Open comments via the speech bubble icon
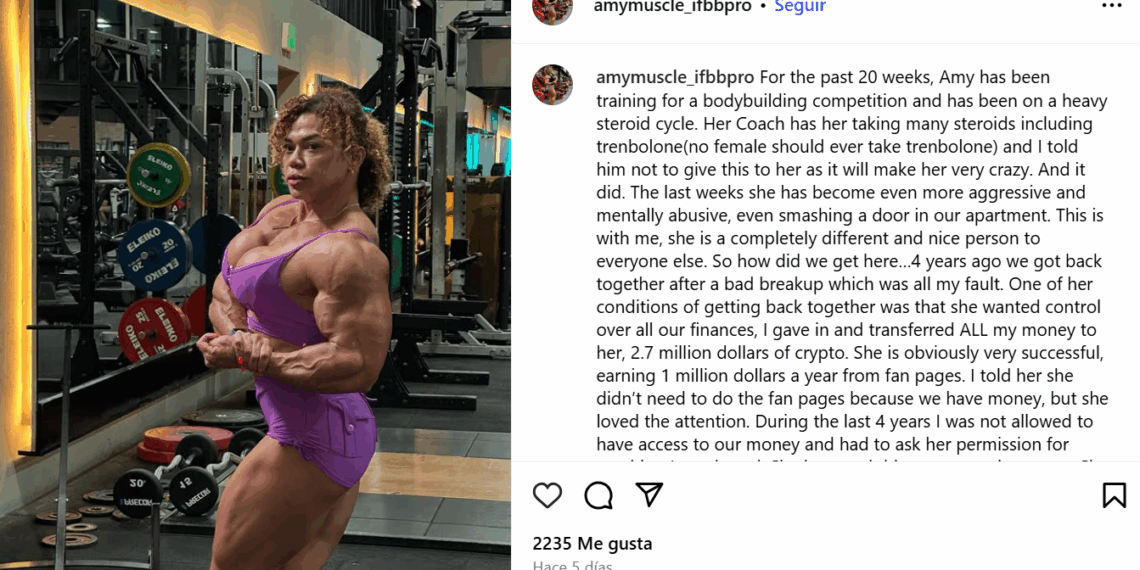The width and height of the screenshot is (1140, 570). point(598,495)
